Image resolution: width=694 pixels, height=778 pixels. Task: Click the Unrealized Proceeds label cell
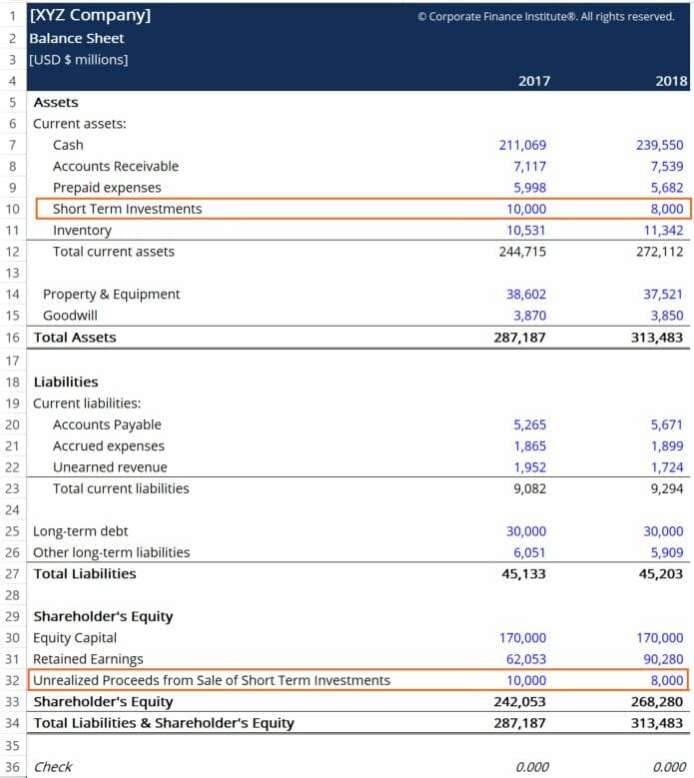click(211, 680)
